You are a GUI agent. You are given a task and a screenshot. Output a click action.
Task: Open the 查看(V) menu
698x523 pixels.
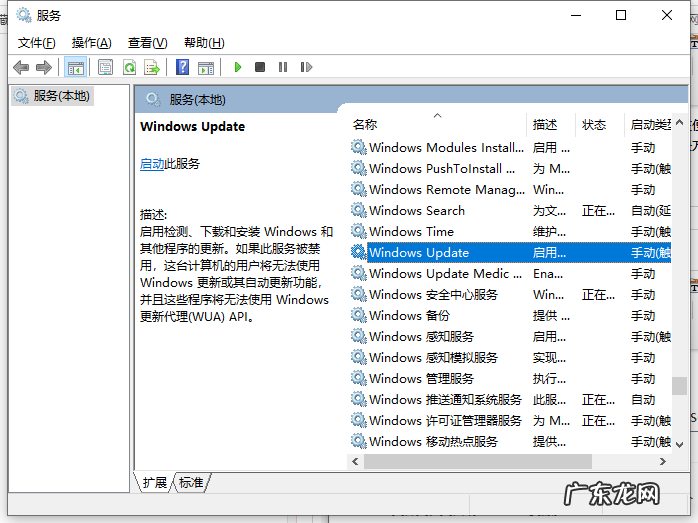[147, 43]
